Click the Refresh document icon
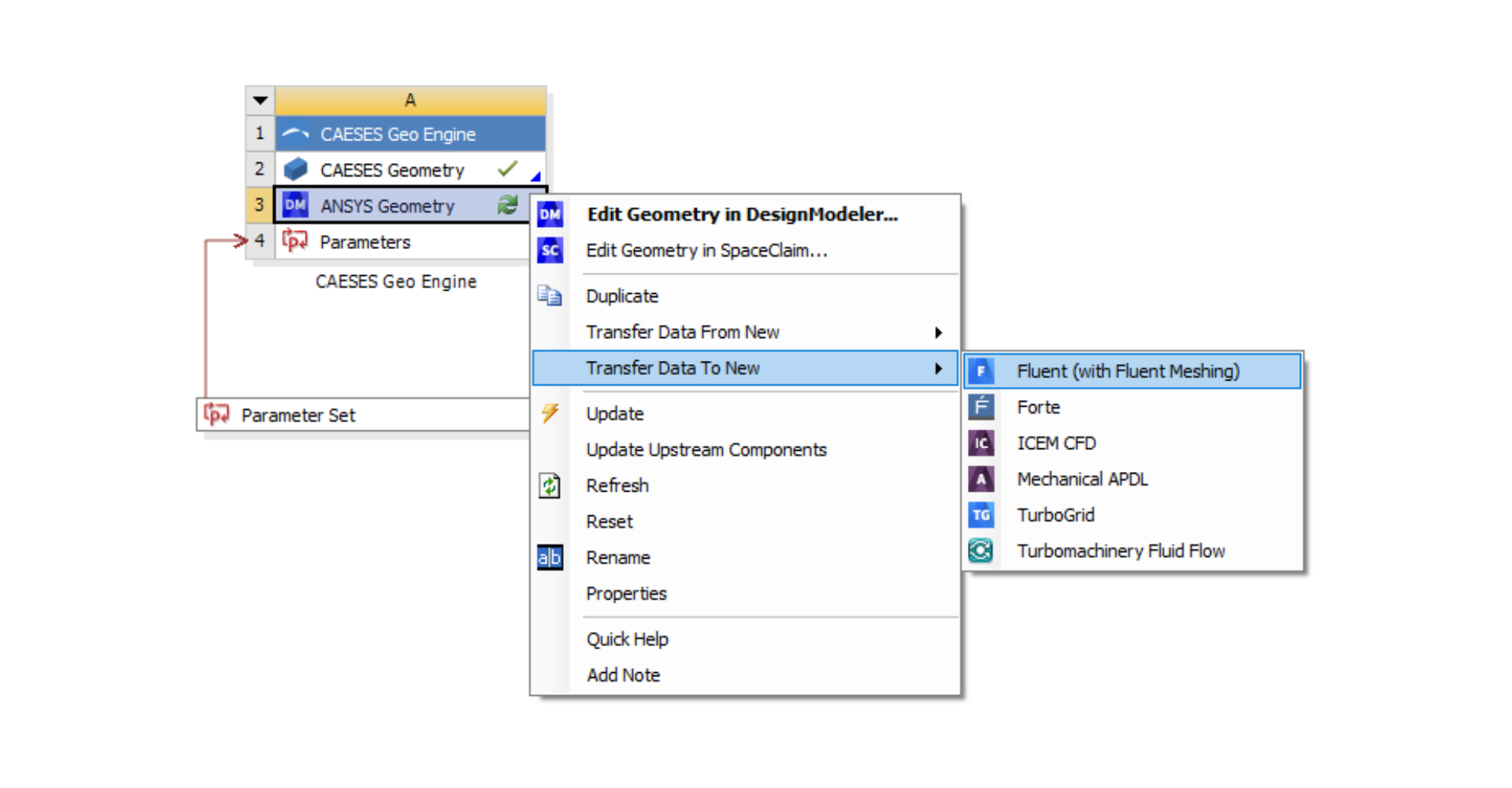 pos(550,485)
